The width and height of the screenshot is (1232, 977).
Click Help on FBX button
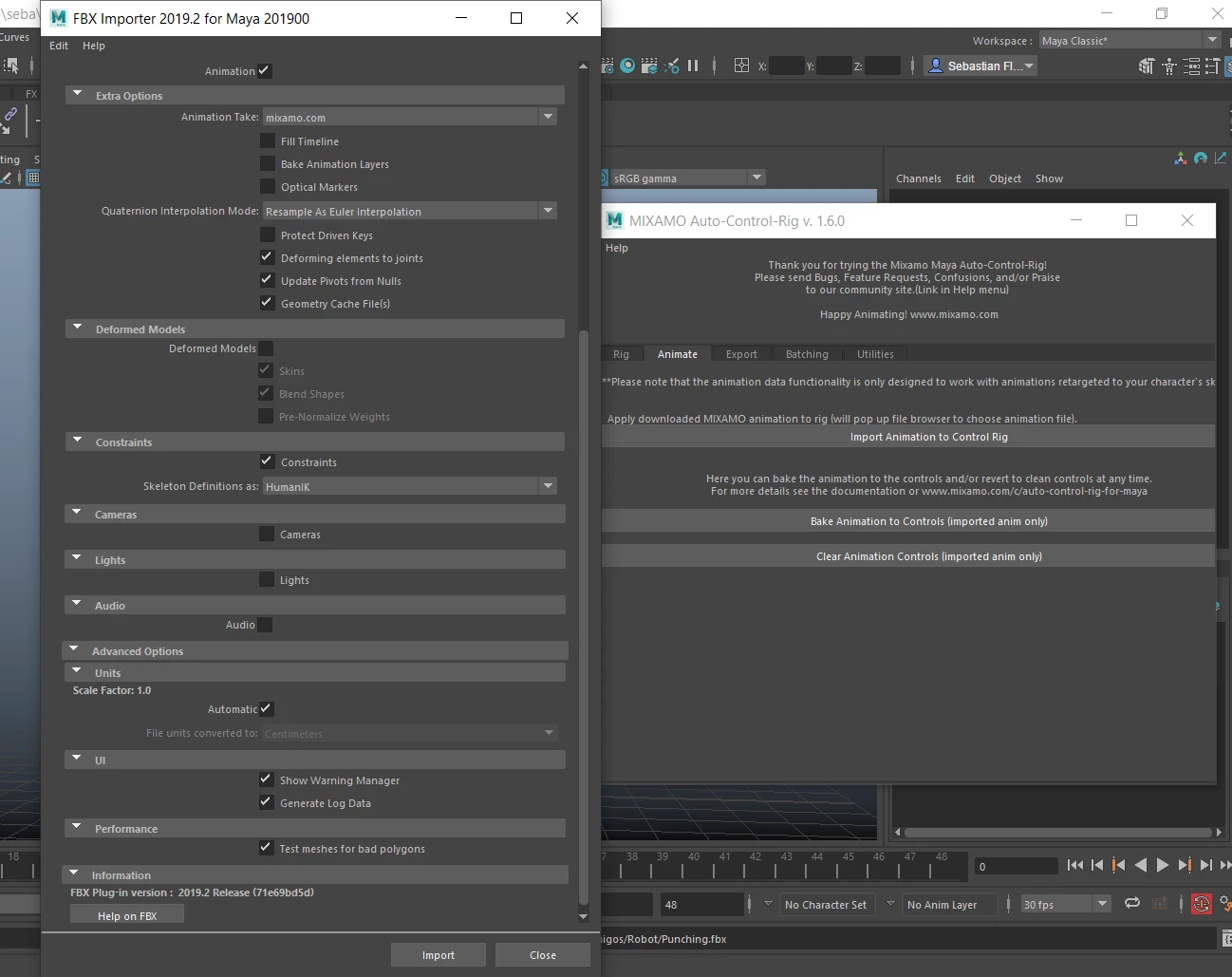coord(127,915)
